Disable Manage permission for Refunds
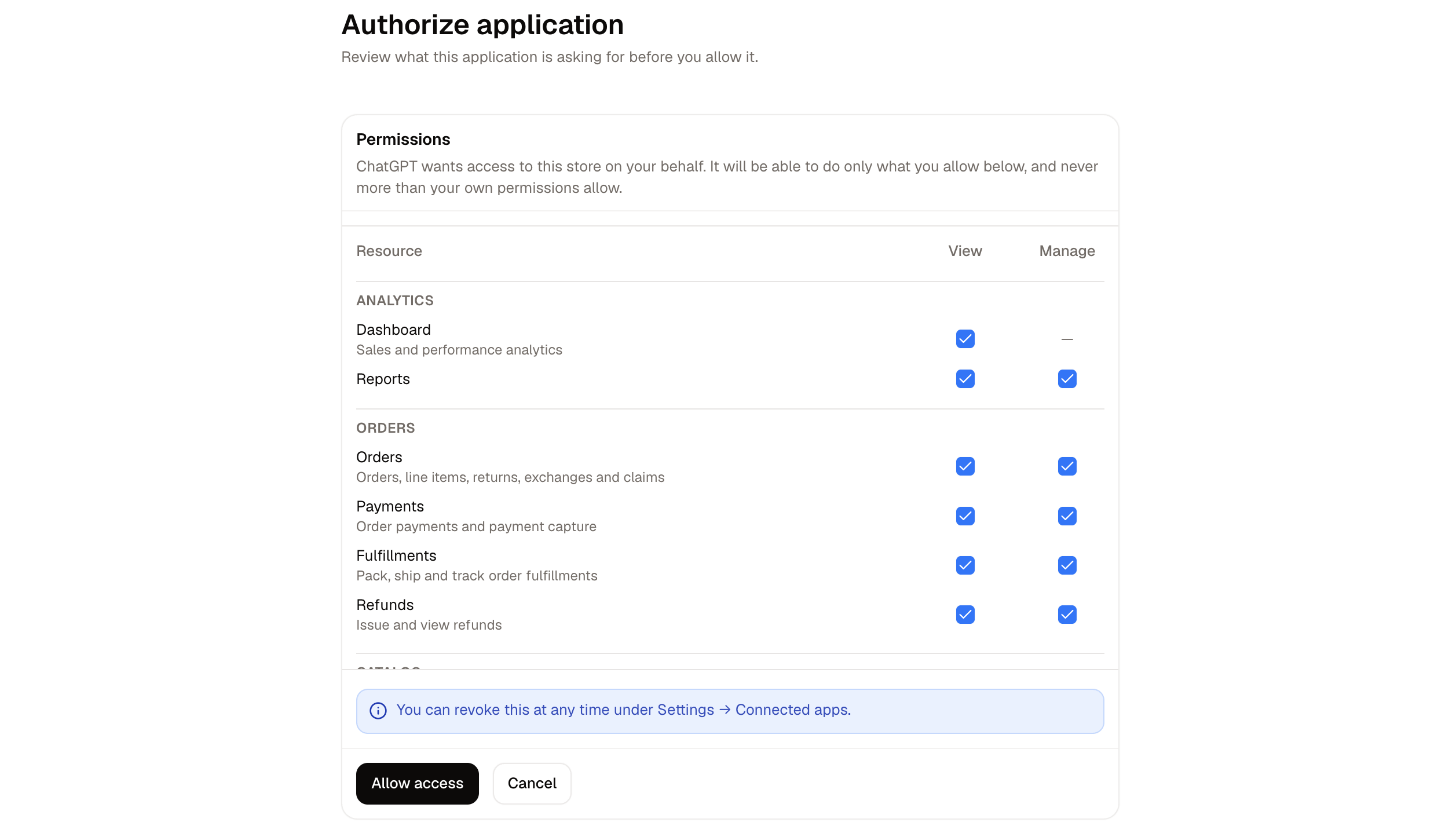 1067,615
